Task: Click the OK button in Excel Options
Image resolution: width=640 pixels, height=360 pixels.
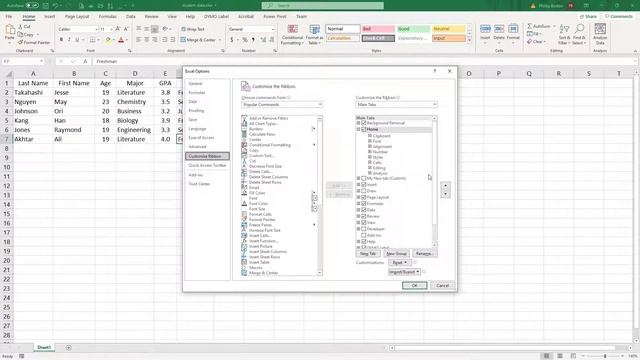Action: coord(414,286)
